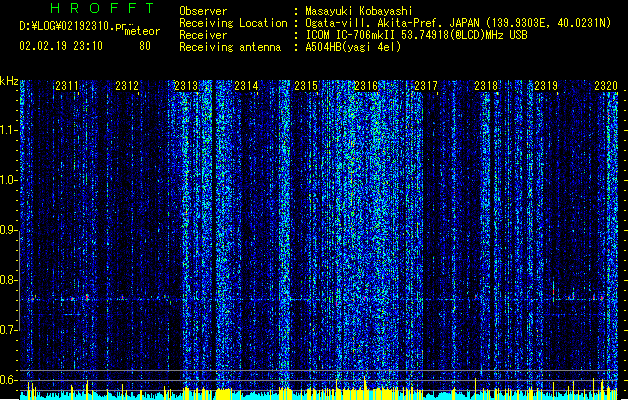The height and width of the screenshot is (400, 629).
Task: Click the 2320 time marker
Action: pyautogui.click(x=606, y=86)
